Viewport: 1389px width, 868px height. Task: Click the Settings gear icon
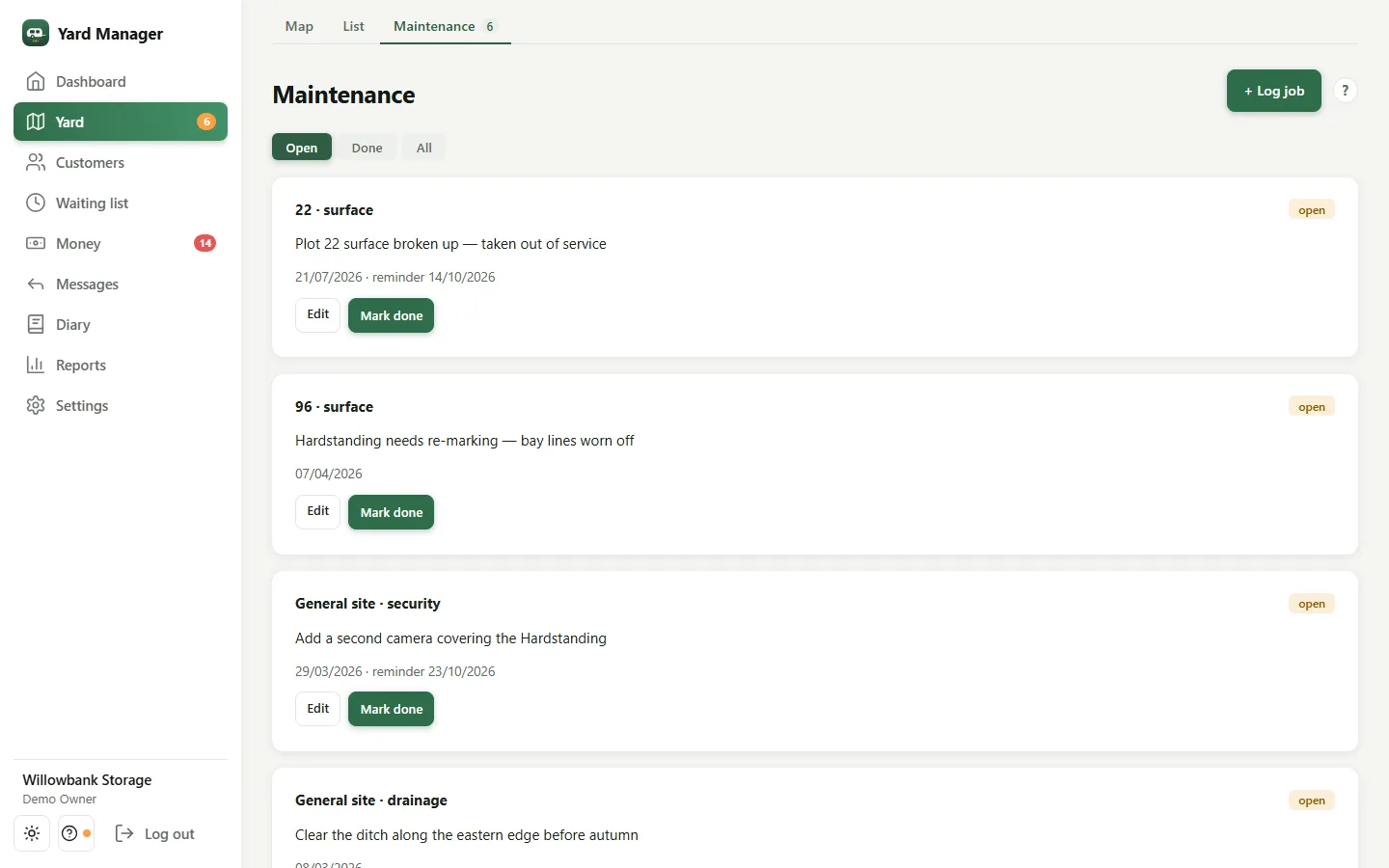[x=36, y=405]
